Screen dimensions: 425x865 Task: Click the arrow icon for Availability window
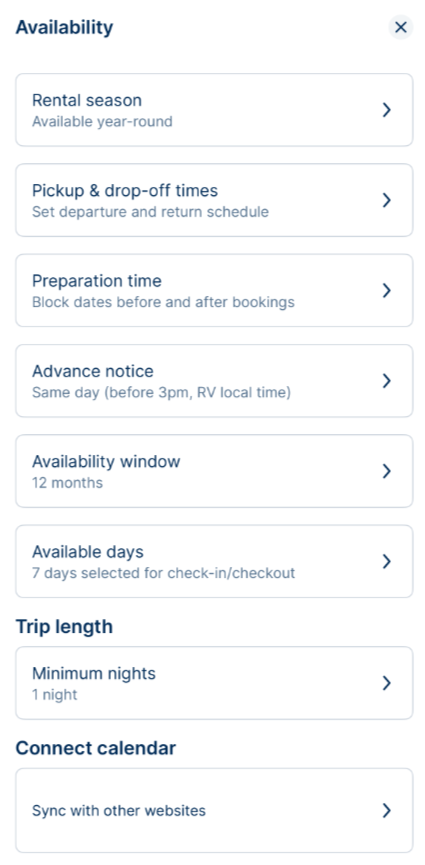(387, 471)
